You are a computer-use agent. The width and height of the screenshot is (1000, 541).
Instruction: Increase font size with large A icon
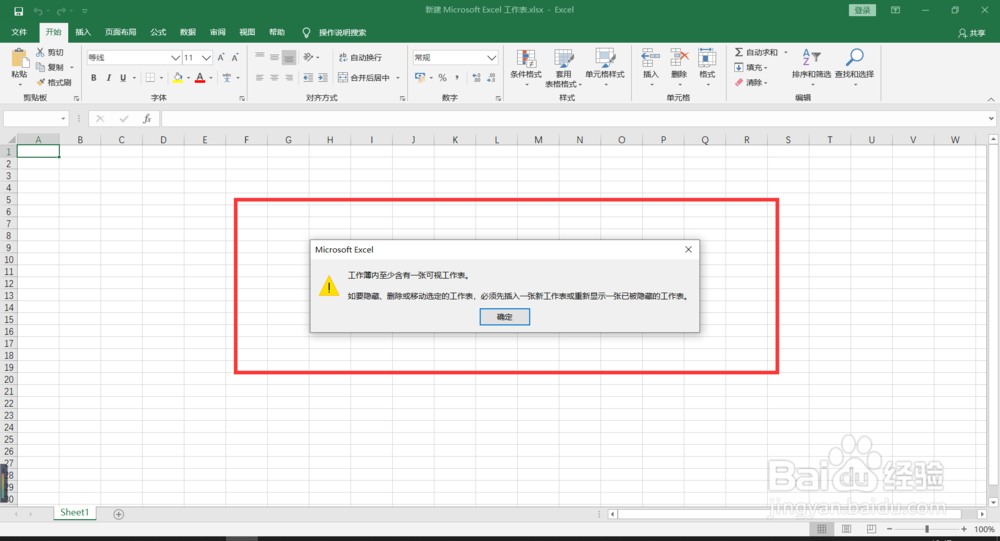coord(221,57)
